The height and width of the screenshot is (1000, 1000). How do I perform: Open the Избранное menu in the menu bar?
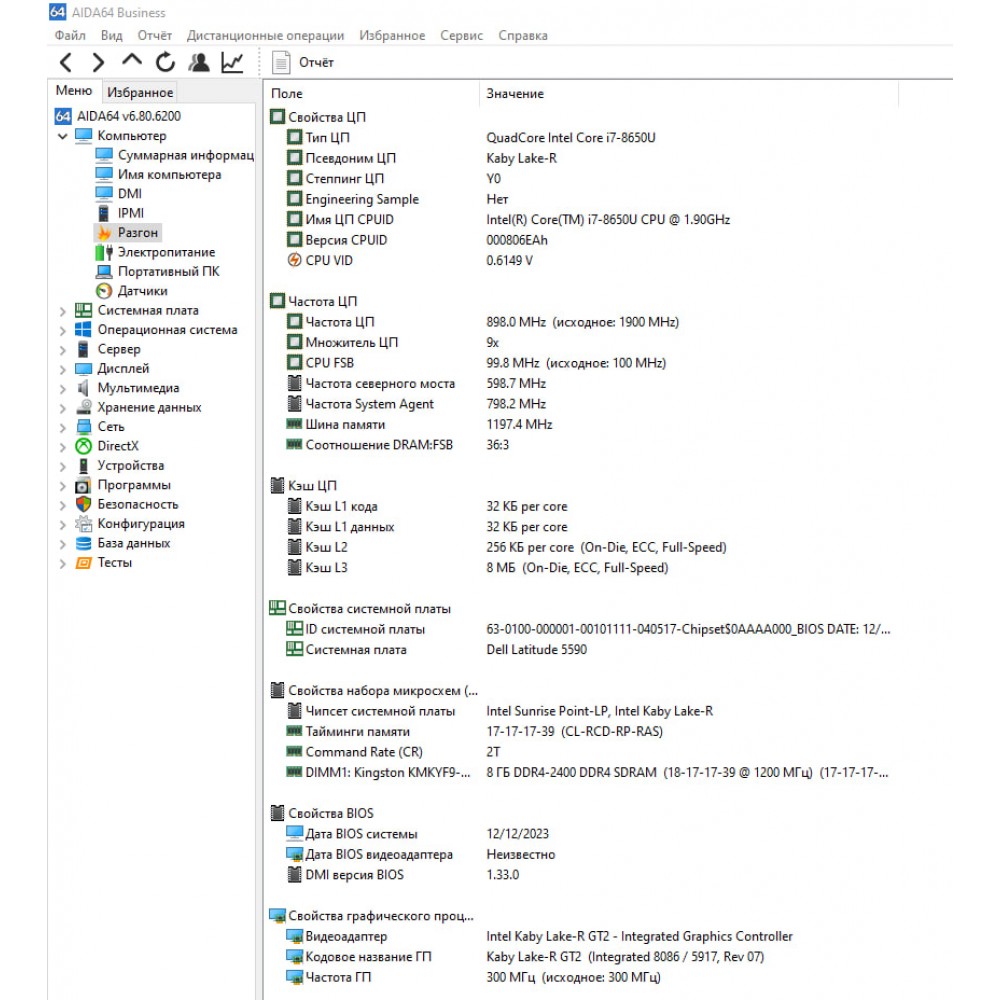coord(392,36)
